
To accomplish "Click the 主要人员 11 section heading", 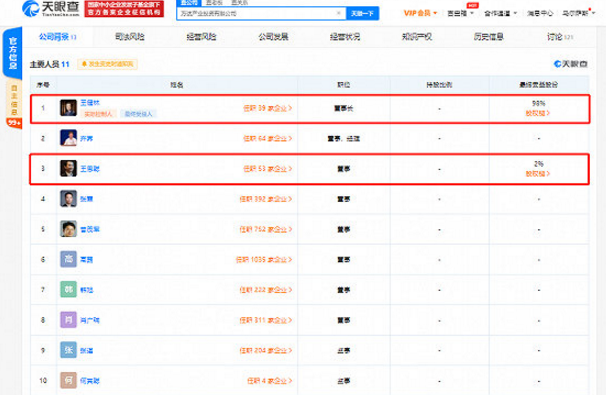I will tap(49, 64).
